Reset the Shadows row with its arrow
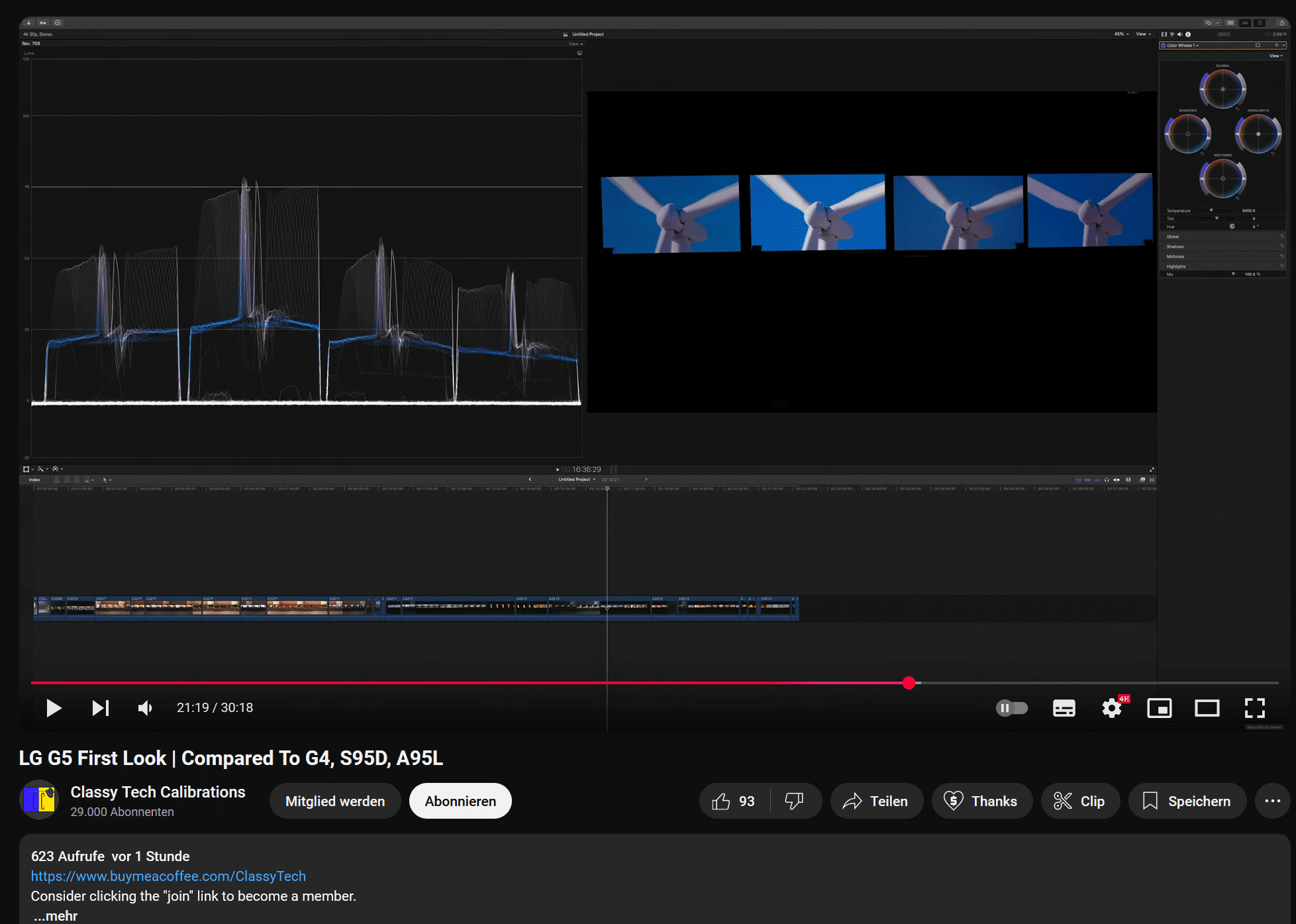Viewport: 1296px width, 924px height. [x=1282, y=246]
